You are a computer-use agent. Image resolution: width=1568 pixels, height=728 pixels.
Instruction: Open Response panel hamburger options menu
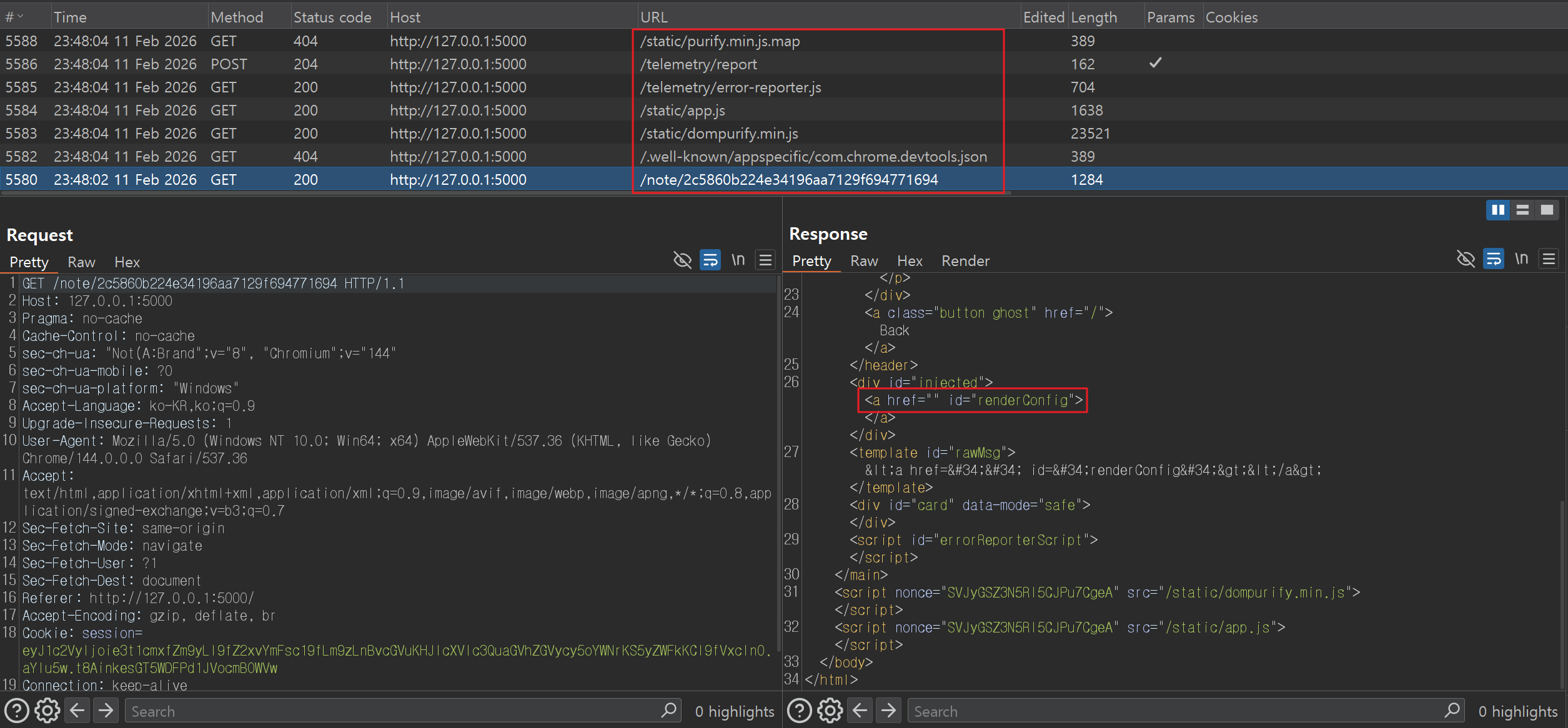[x=1549, y=258]
